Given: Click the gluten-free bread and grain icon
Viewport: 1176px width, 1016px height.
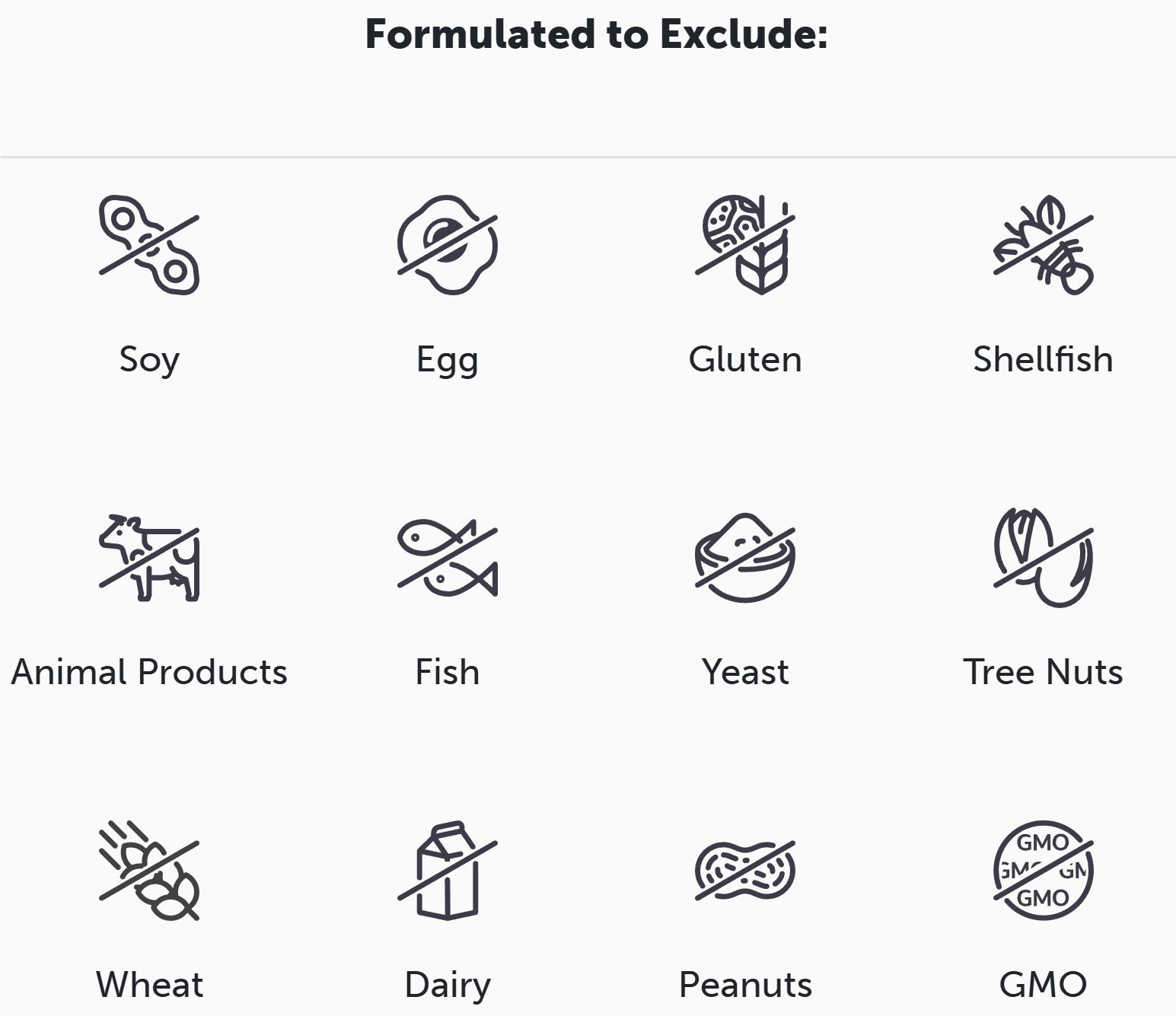Looking at the screenshot, I should click(x=745, y=245).
